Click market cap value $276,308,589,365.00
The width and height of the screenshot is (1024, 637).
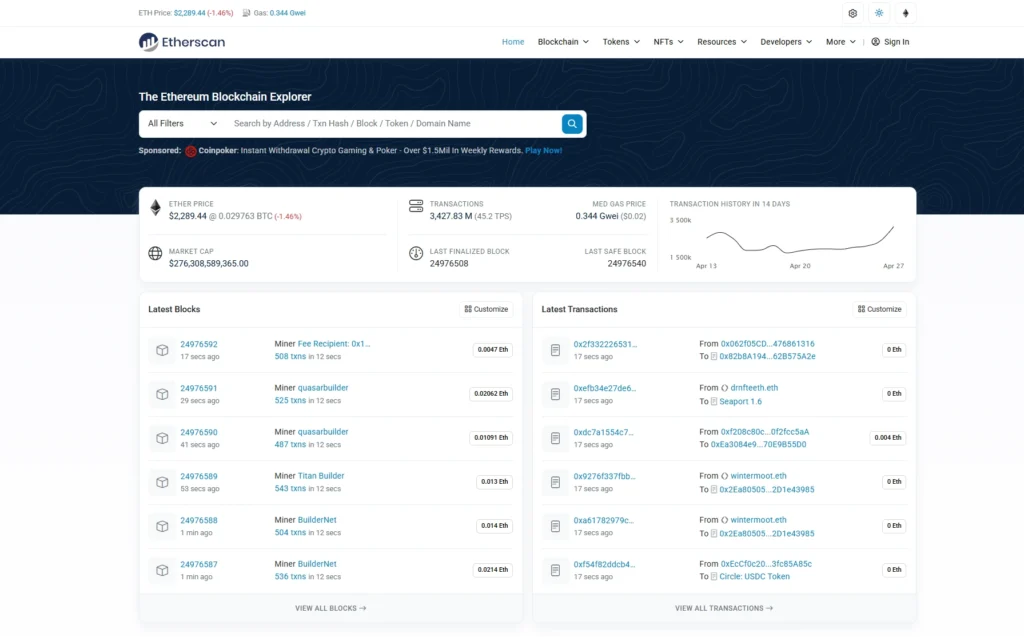click(x=208, y=264)
